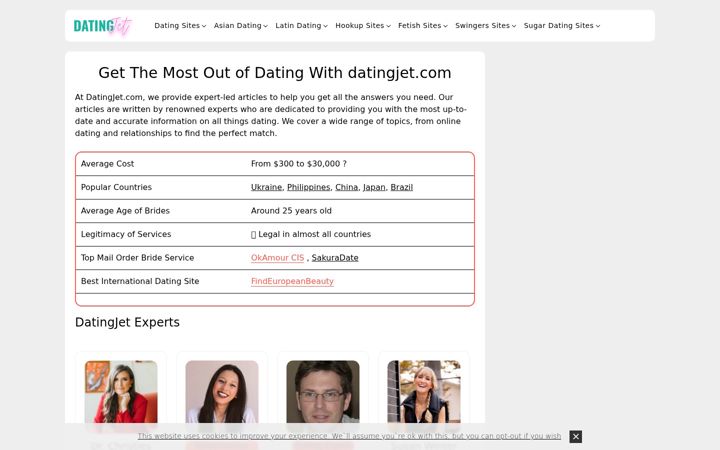Open the Latin Dating menu
720x450 pixels.
point(302,26)
